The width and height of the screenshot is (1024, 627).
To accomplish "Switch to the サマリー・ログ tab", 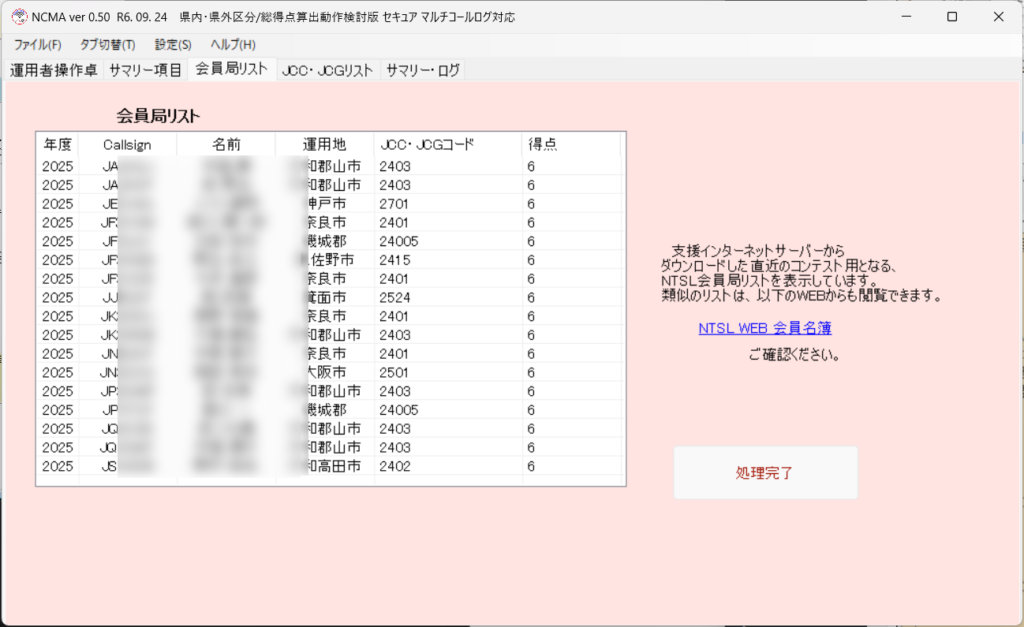I will 422,70.
